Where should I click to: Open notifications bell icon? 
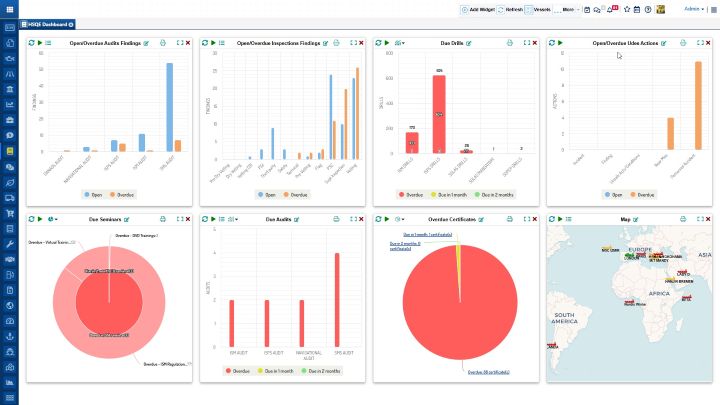point(610,9)
